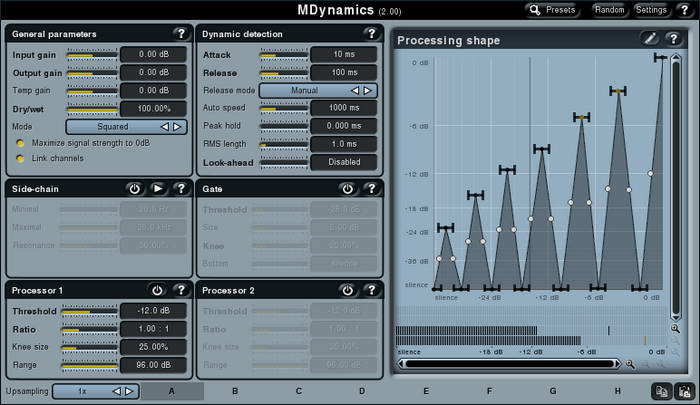The image size is (700, 405).
Task: Toggle the Processor 1 power button
Action: coord(157,290)
